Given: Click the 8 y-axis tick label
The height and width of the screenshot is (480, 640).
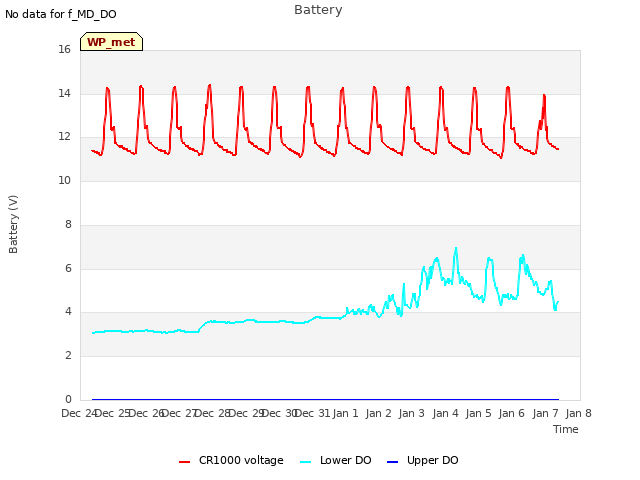Looking at the screenshot, I should pos(68,224).
